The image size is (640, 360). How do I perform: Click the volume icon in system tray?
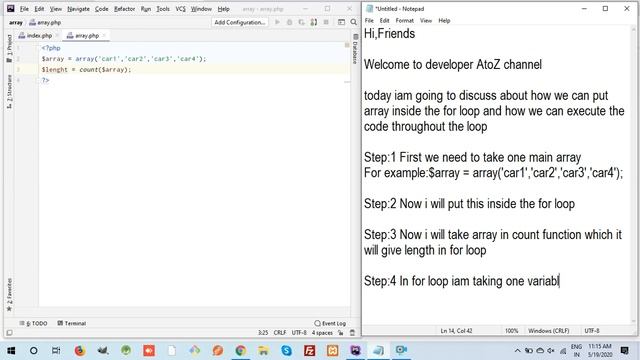click(x=551, y=350)
